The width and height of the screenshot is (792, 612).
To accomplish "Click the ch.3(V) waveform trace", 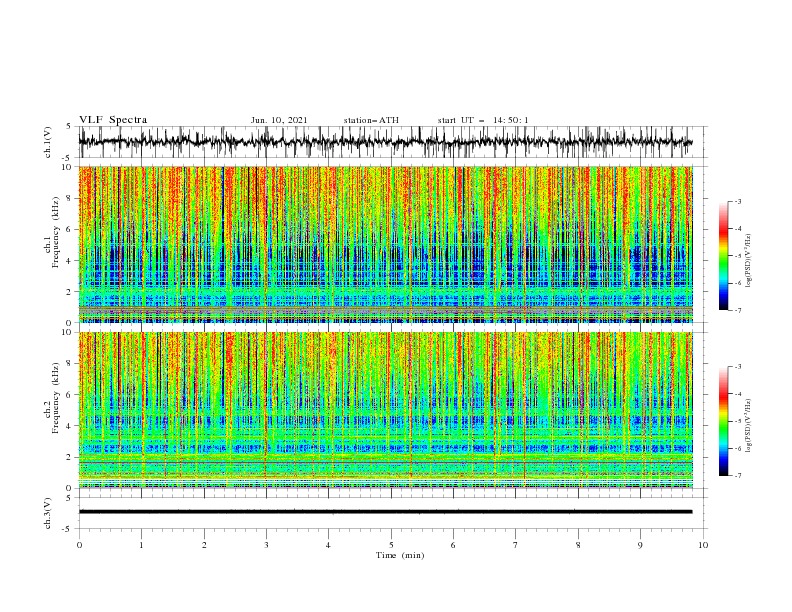I will (385, 512).
